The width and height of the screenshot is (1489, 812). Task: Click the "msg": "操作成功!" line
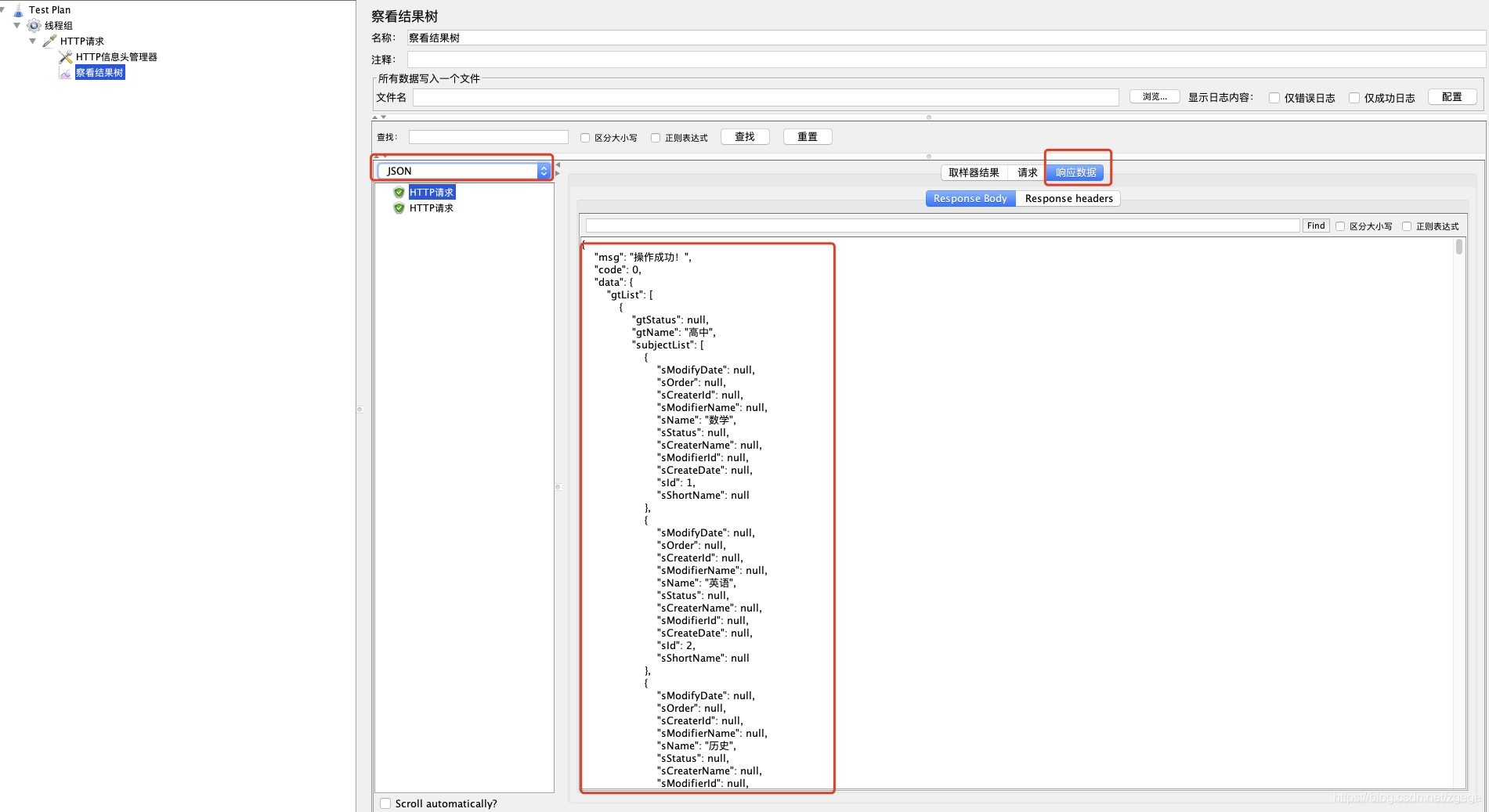click(x=642, y=258)
